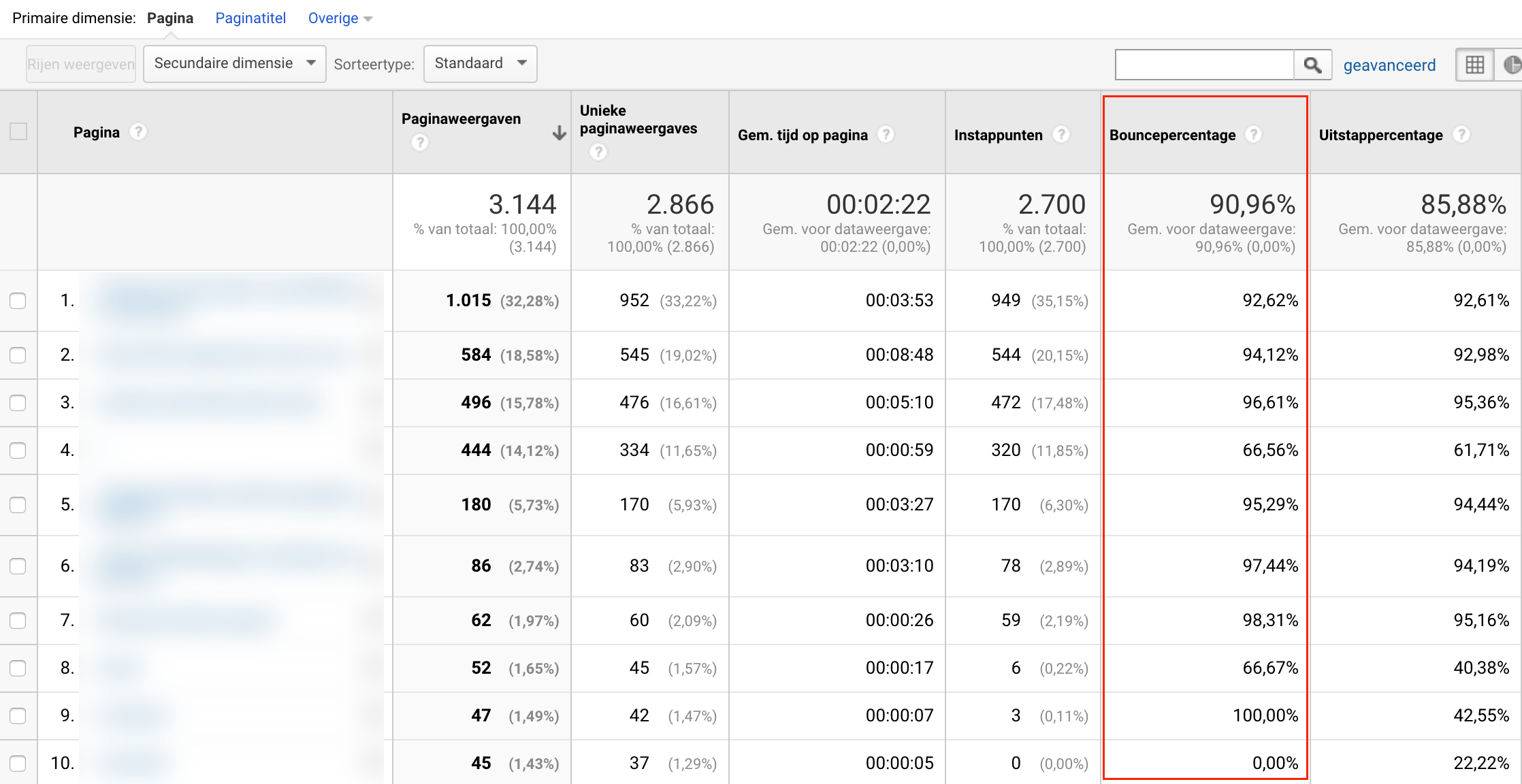Check the select-all rows checkbox

click(18, 131)
